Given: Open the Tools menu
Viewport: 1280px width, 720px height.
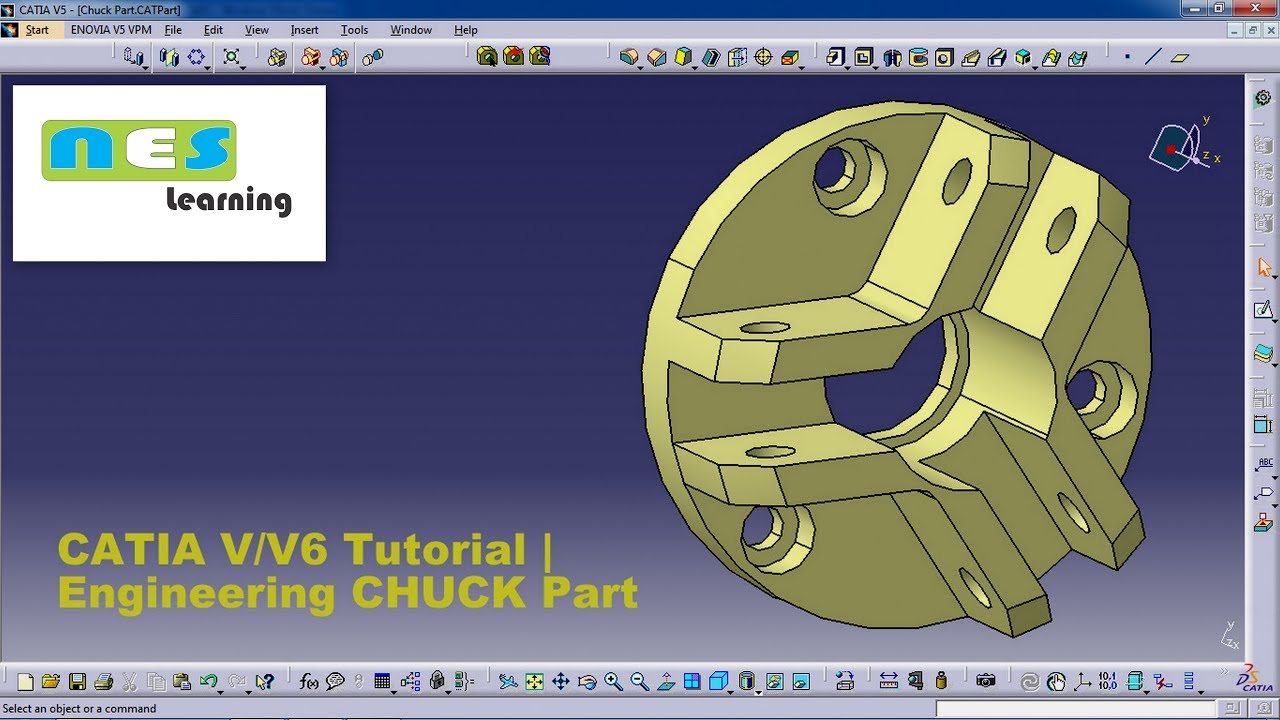Looking at the screenshot, I should coord(354,30).
